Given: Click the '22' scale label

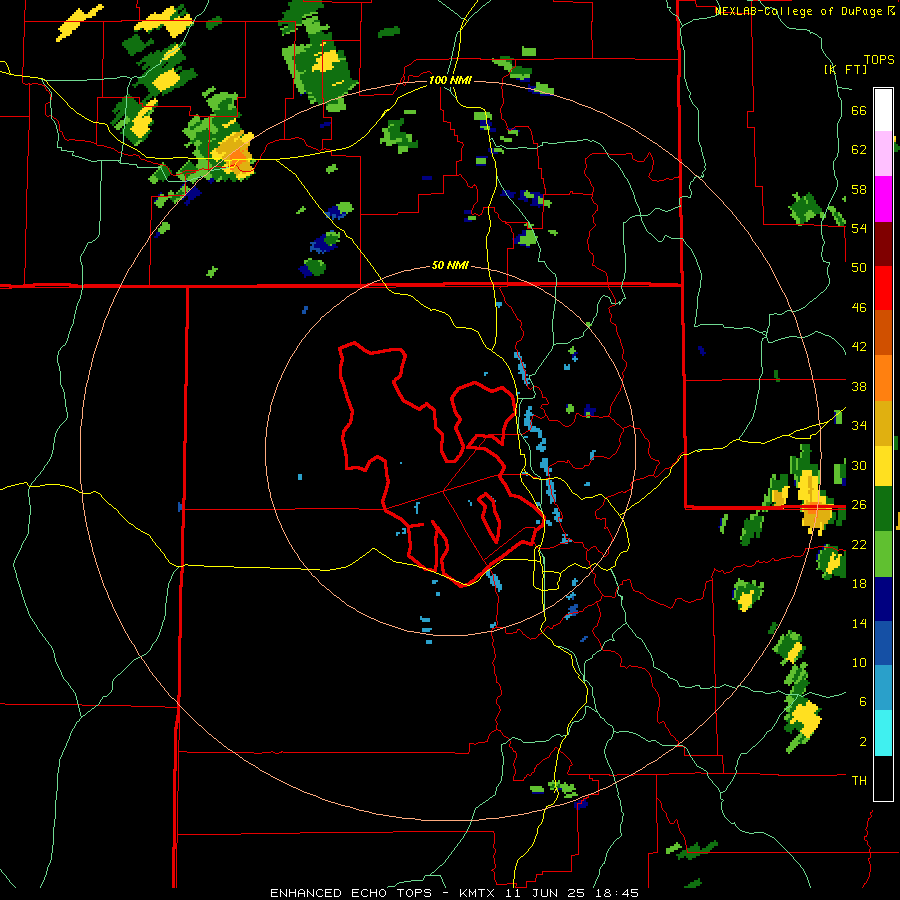Looking at the screenshot, I should pos(859,544).
